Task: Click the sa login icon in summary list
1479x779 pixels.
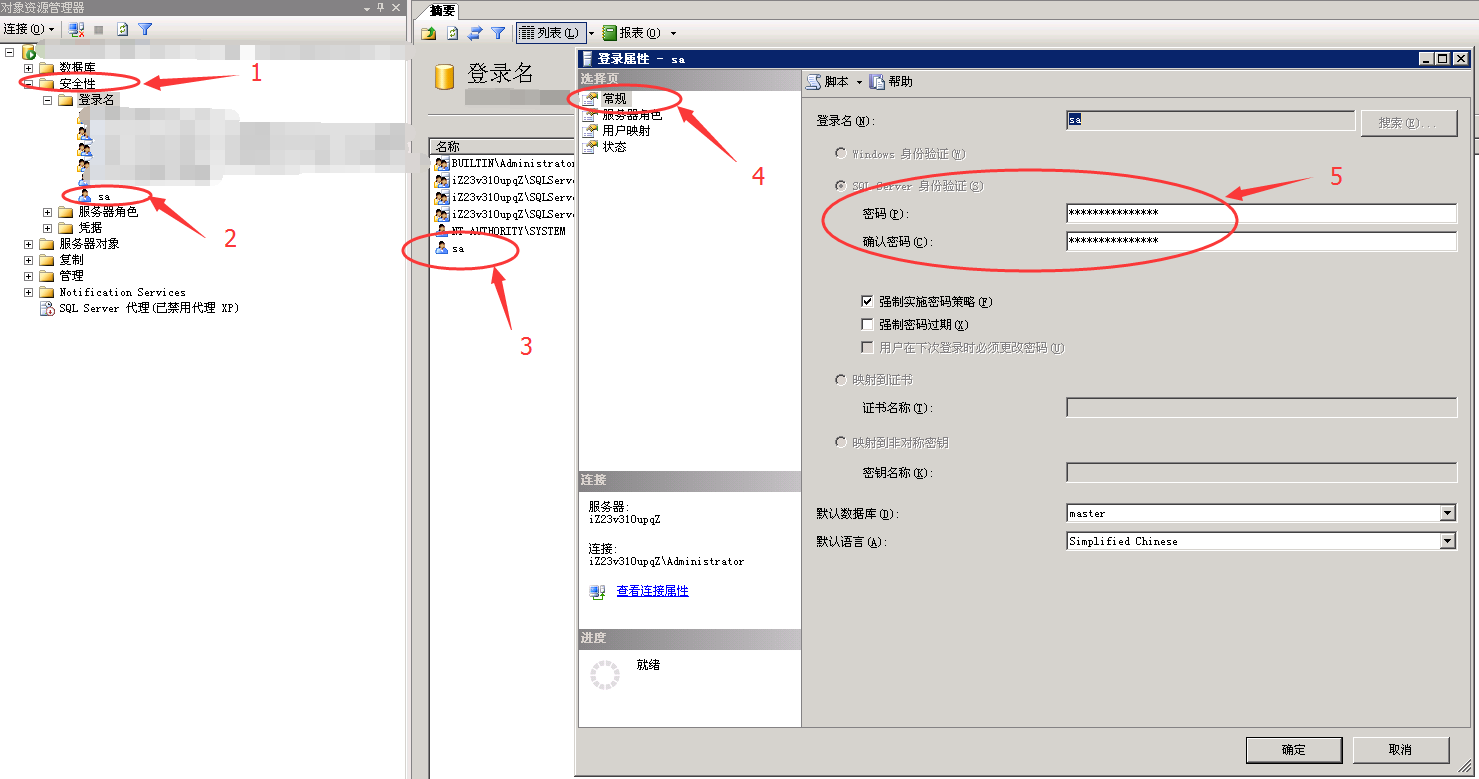Action: [442, 248]
